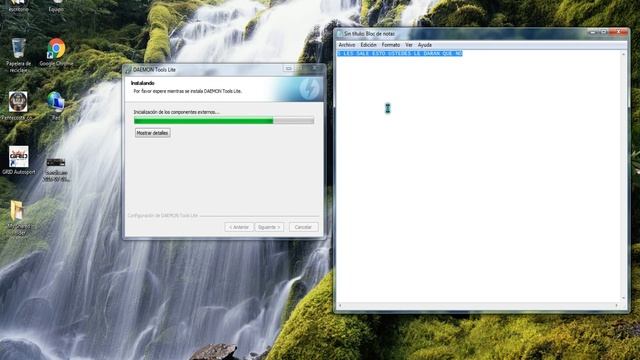Click the Notepad vertical scrollbar up arrow
The height and width of the screenshot is (360, 640).
pos(623,54)
